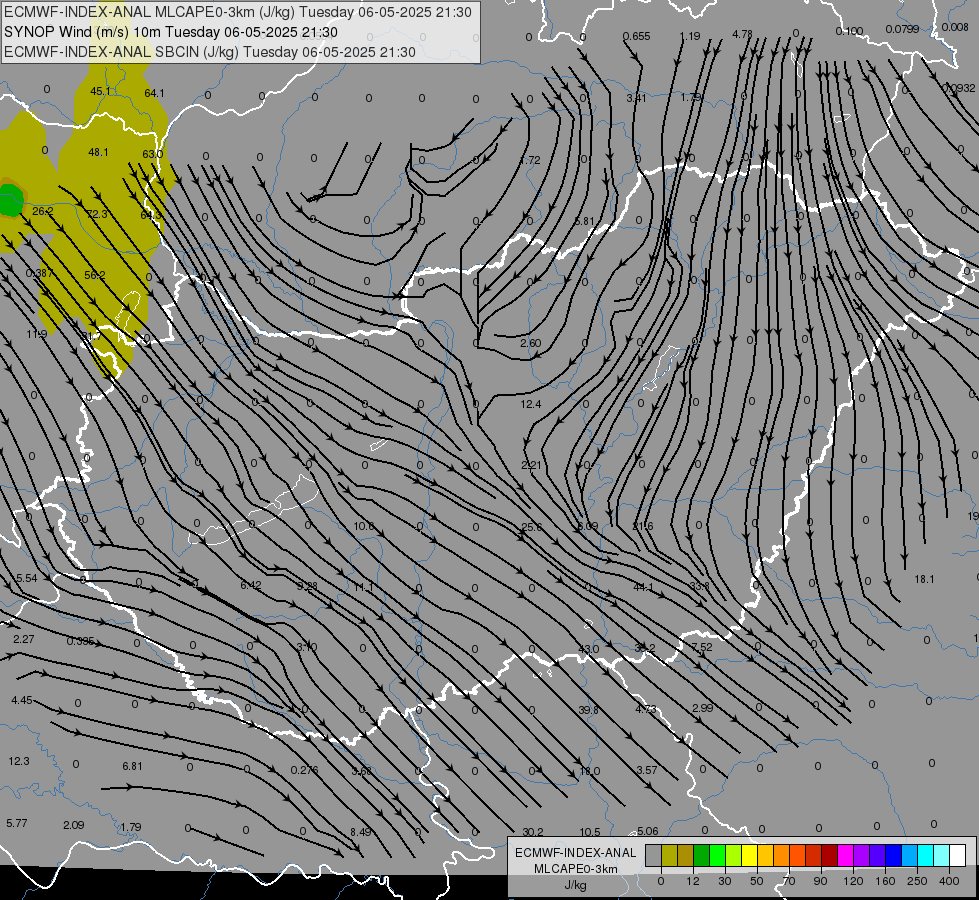979x900 pixels.
Task: Click the map value '12.3'
Action: 19,761
